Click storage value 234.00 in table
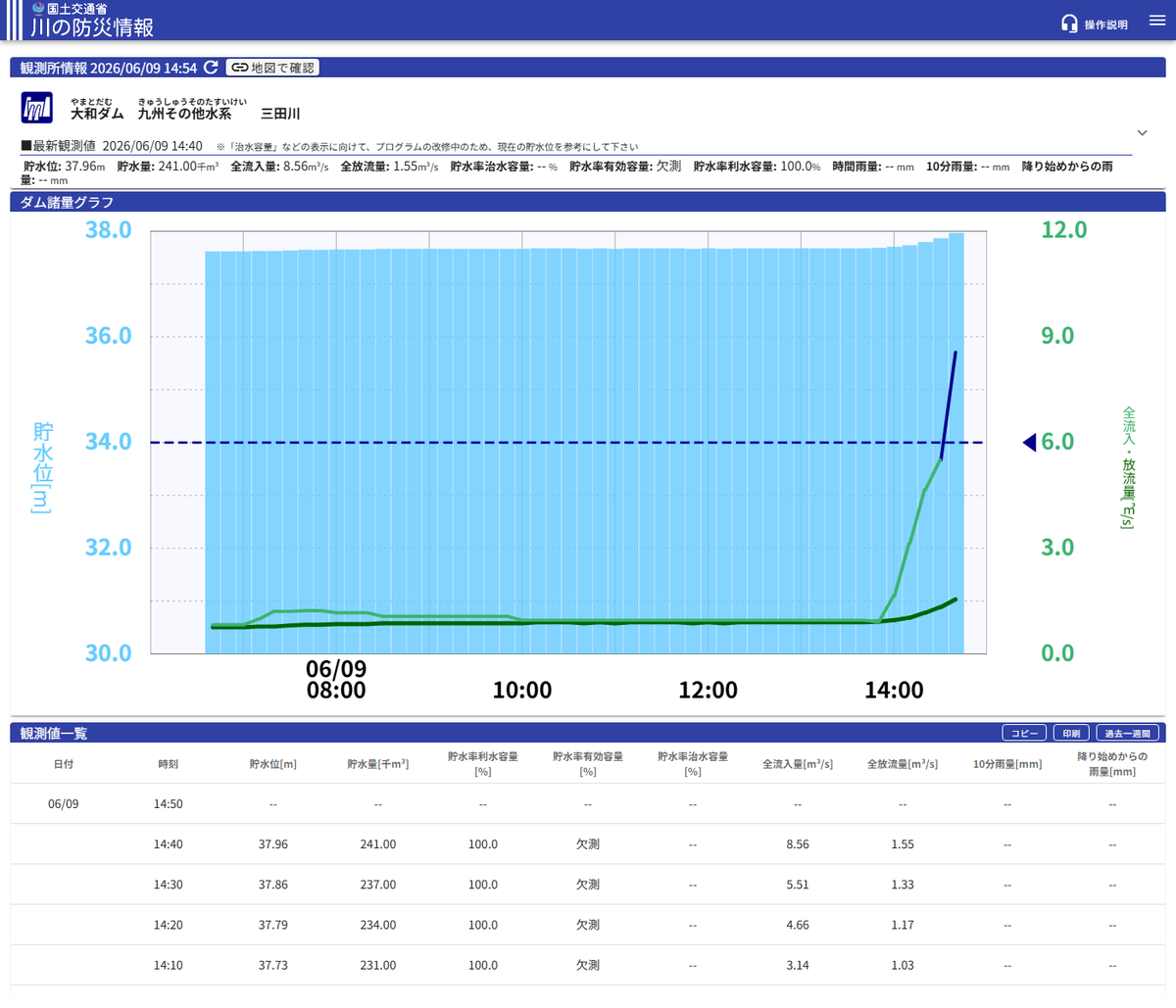 [x=377, y=925]
